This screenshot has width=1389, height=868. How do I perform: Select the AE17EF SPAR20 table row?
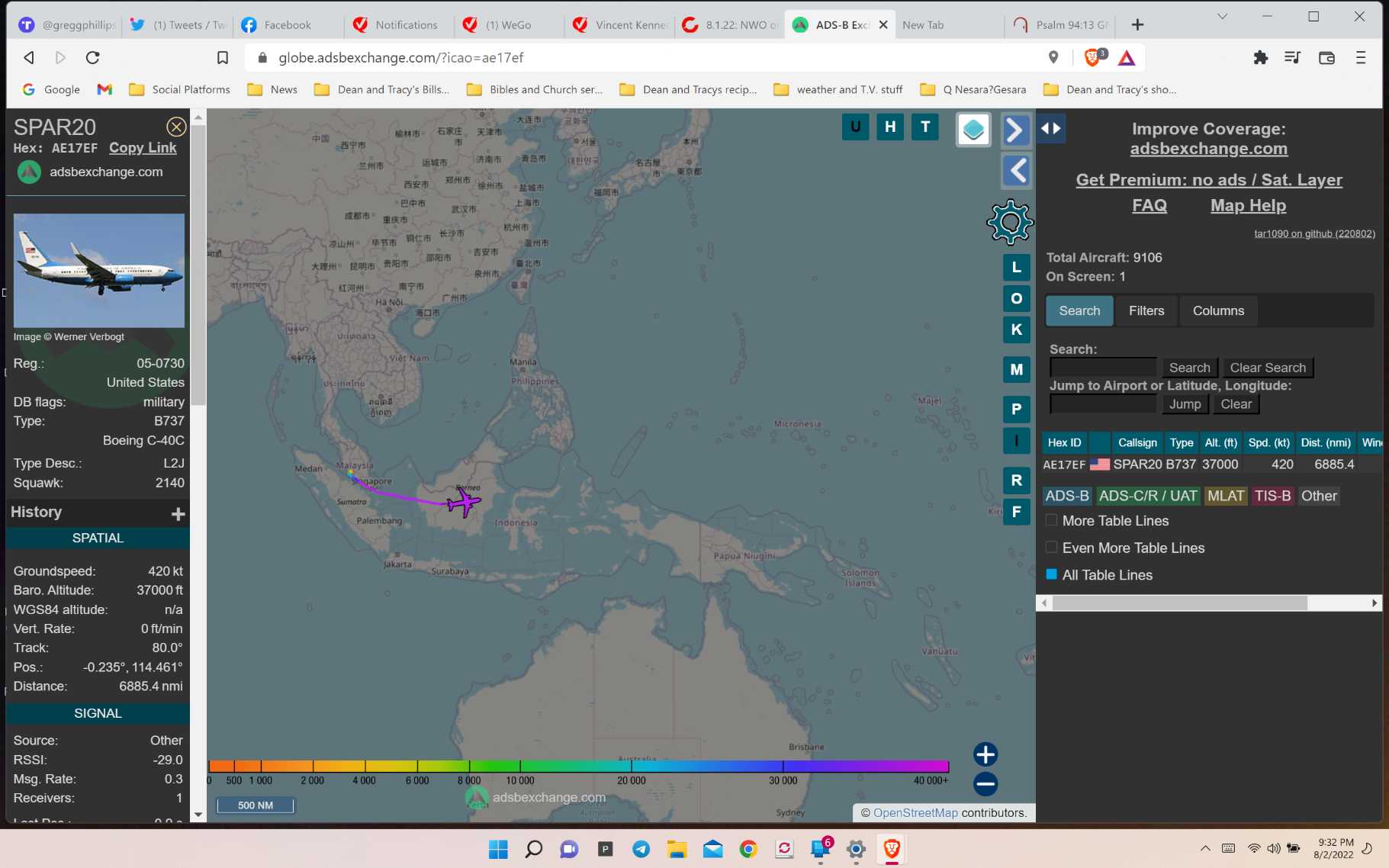(1211, 465)
